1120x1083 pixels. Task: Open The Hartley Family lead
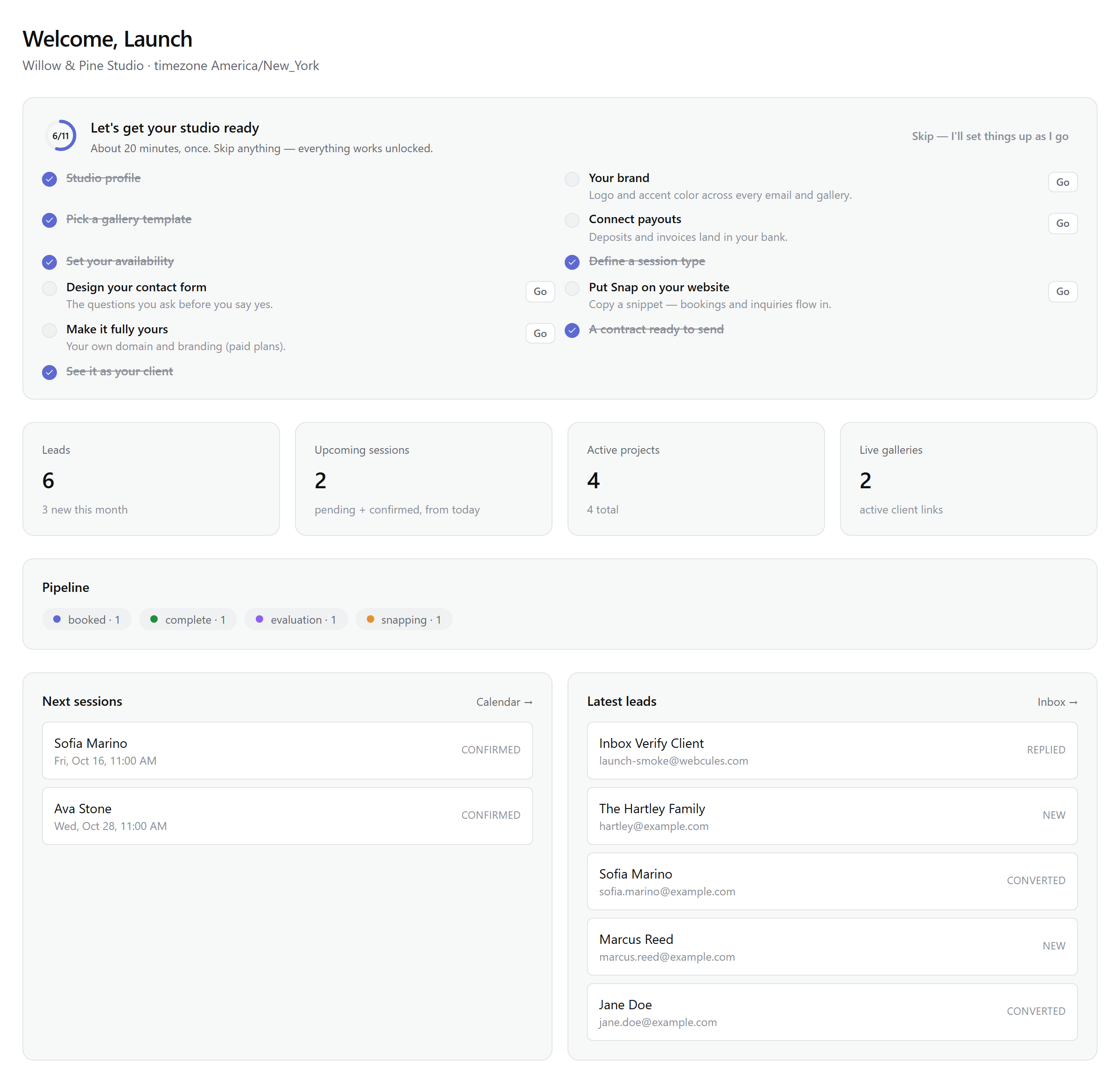(x=832, y=816)
